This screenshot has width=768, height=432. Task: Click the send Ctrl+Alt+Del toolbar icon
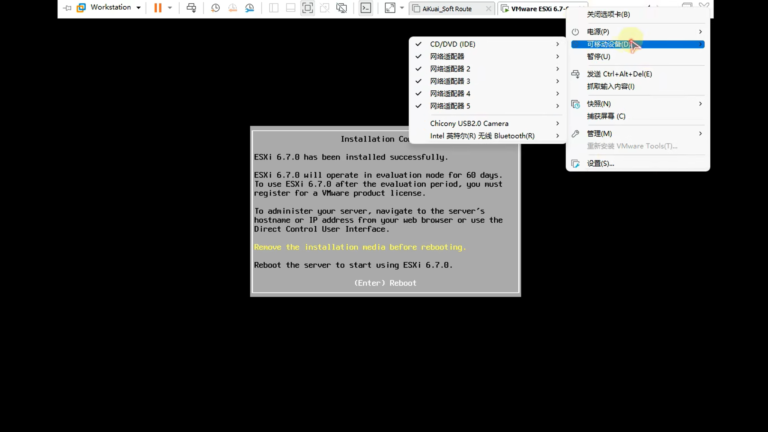[x=192, y=8]
